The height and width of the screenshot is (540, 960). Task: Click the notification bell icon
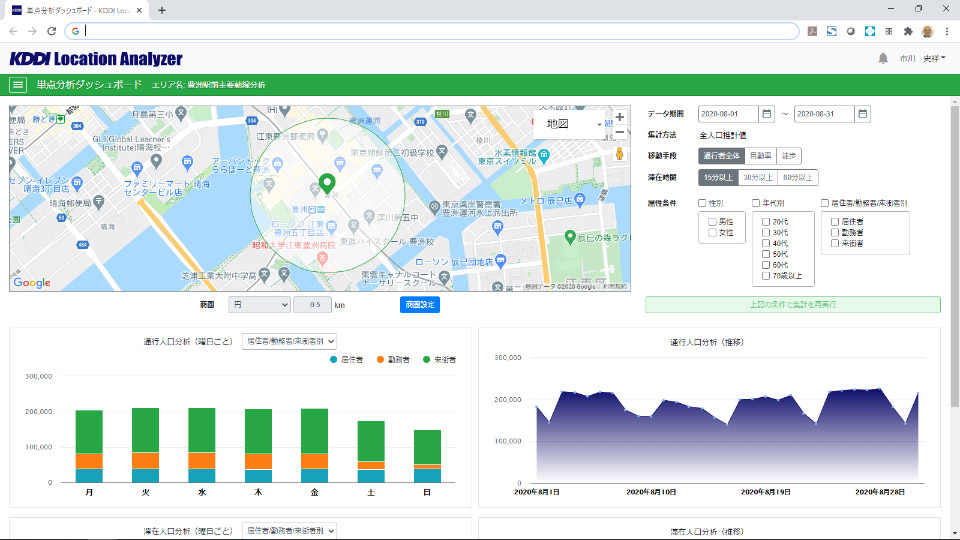tap(883, 59)
